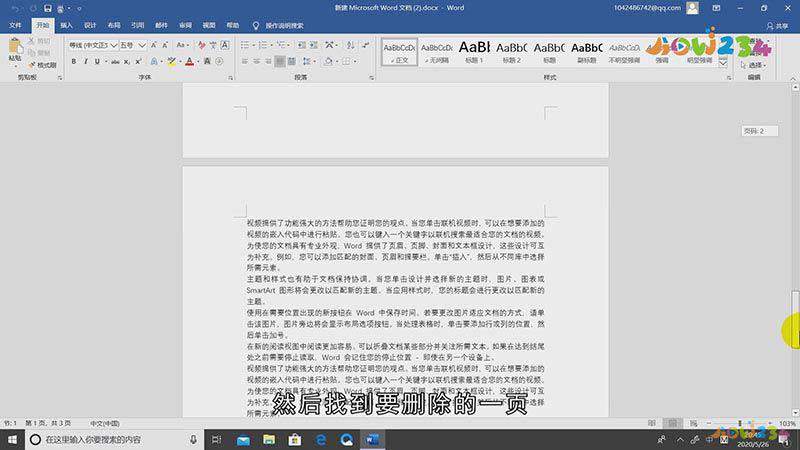Click the Show/Hide paragraph marks icon
The image size is (800, 450).
[x=366, y=45]
